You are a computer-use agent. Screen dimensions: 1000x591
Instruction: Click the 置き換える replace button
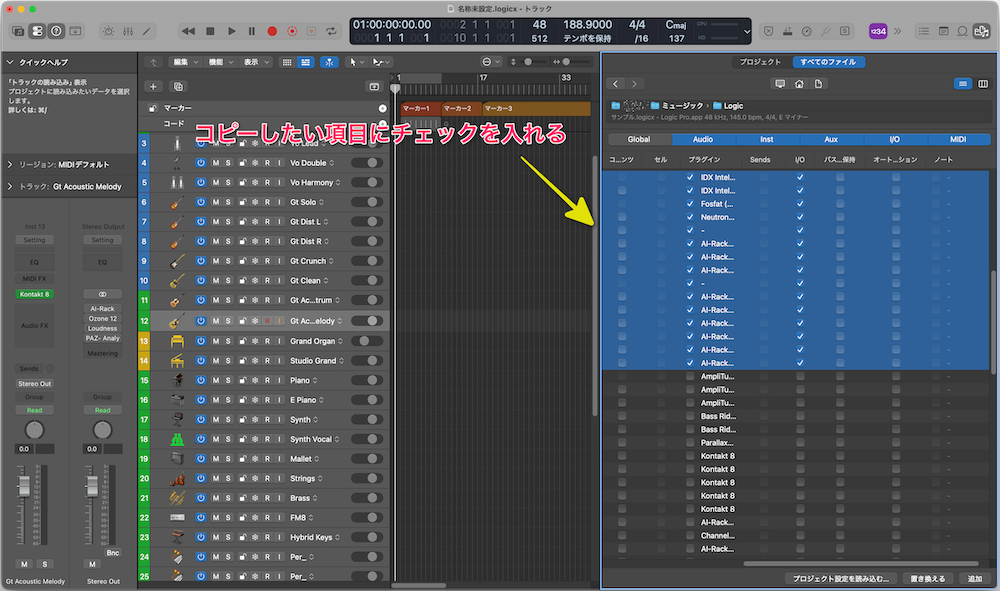[x=928, y=579]
